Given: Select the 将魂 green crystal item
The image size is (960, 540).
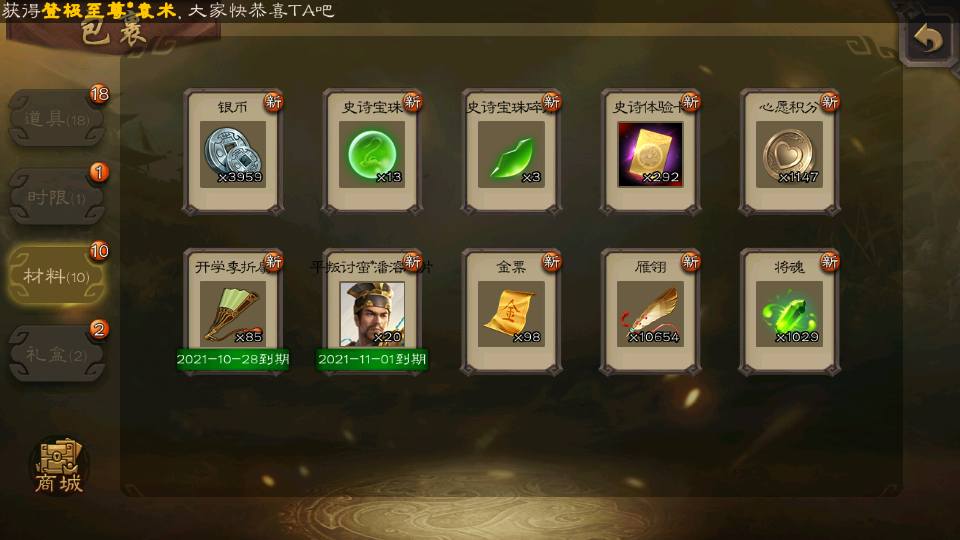Looking at the screenshot, I should click(789, 312).
